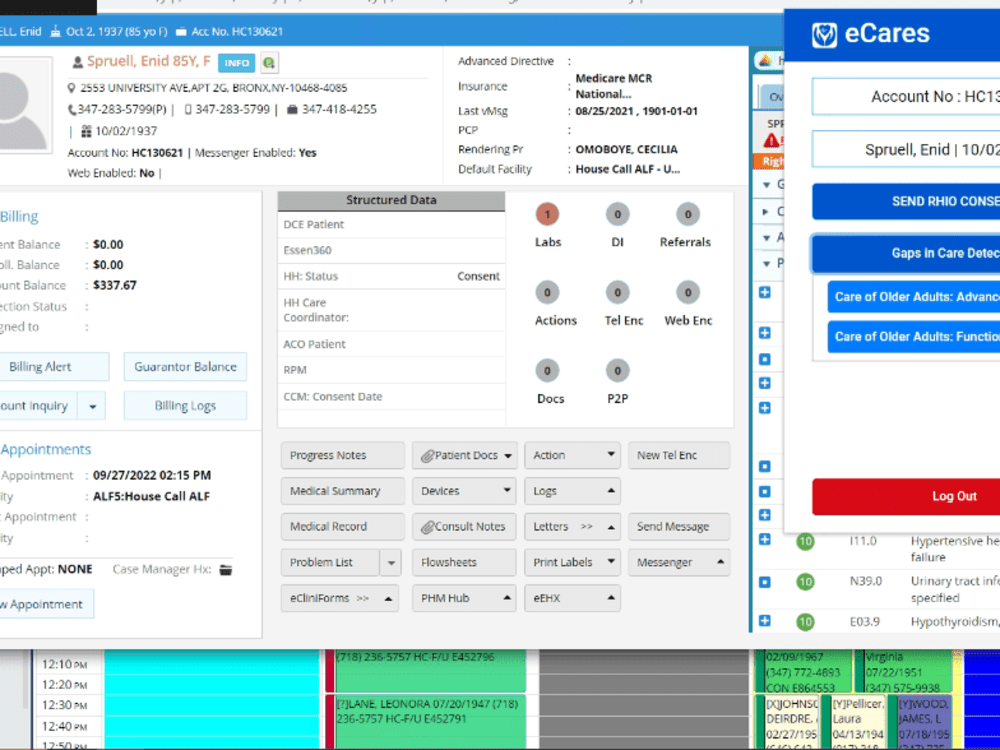Click the DI counter circle

617,214
